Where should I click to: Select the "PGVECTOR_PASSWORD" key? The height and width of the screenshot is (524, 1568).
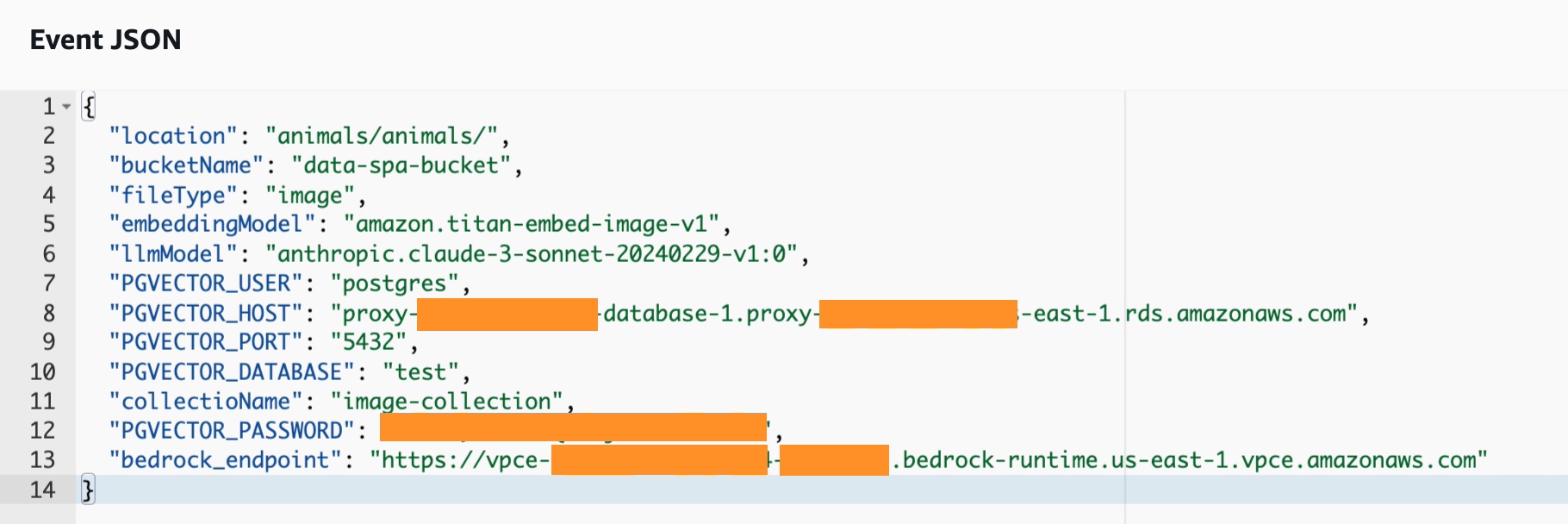point(232,431)
